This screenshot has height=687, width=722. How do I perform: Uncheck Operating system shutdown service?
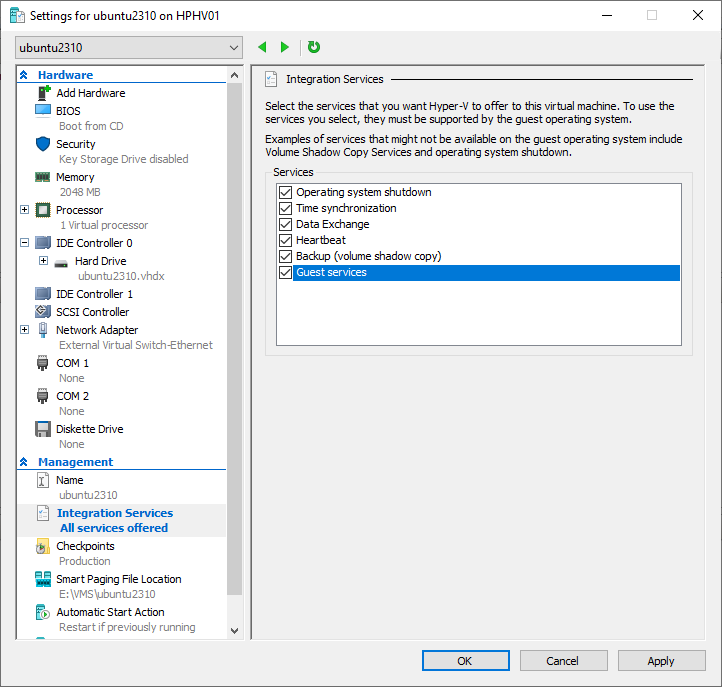tap(286, 192)
